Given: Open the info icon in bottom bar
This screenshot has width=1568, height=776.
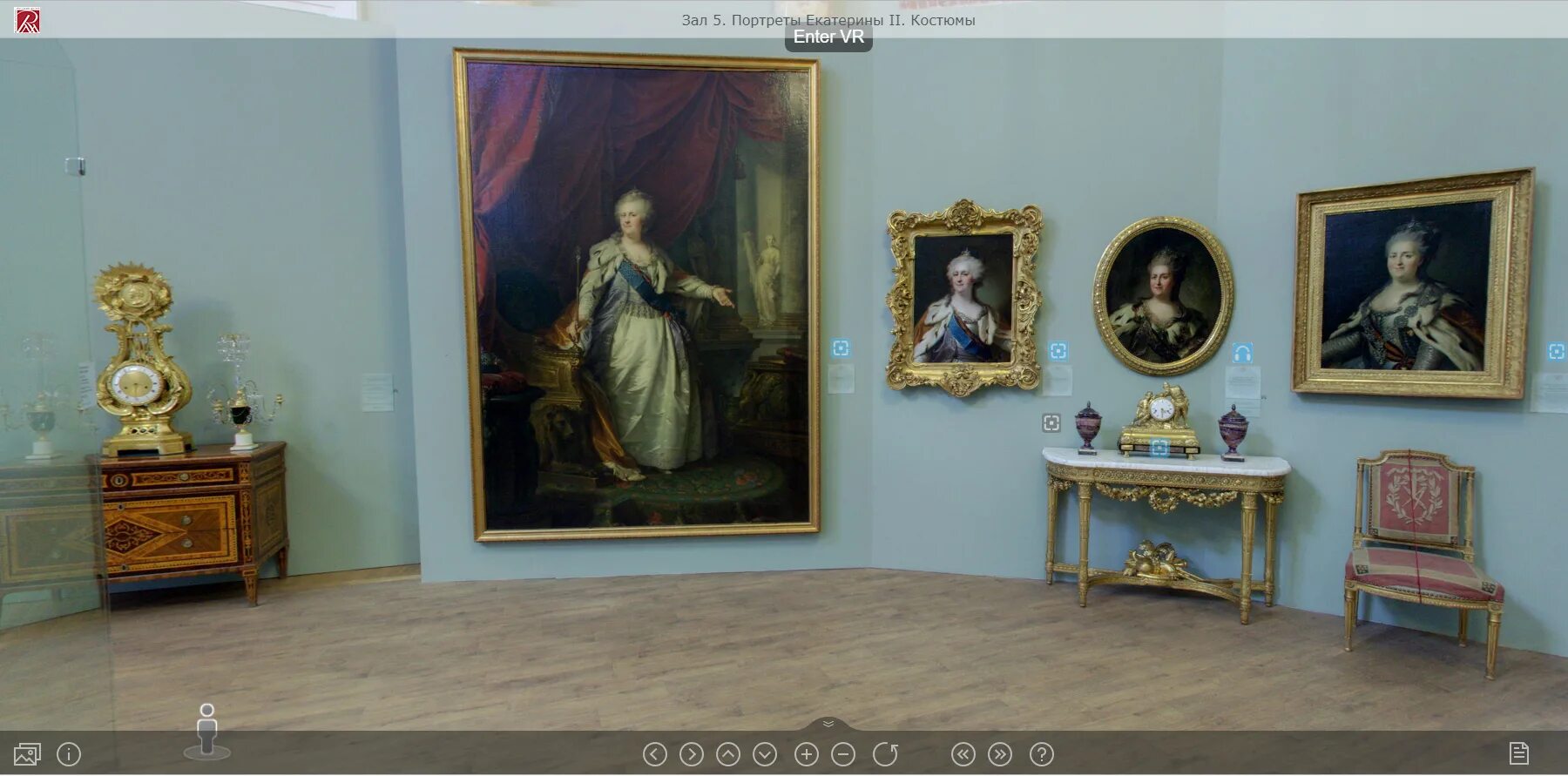Looking at the screenshot, I should click(69, 754).
